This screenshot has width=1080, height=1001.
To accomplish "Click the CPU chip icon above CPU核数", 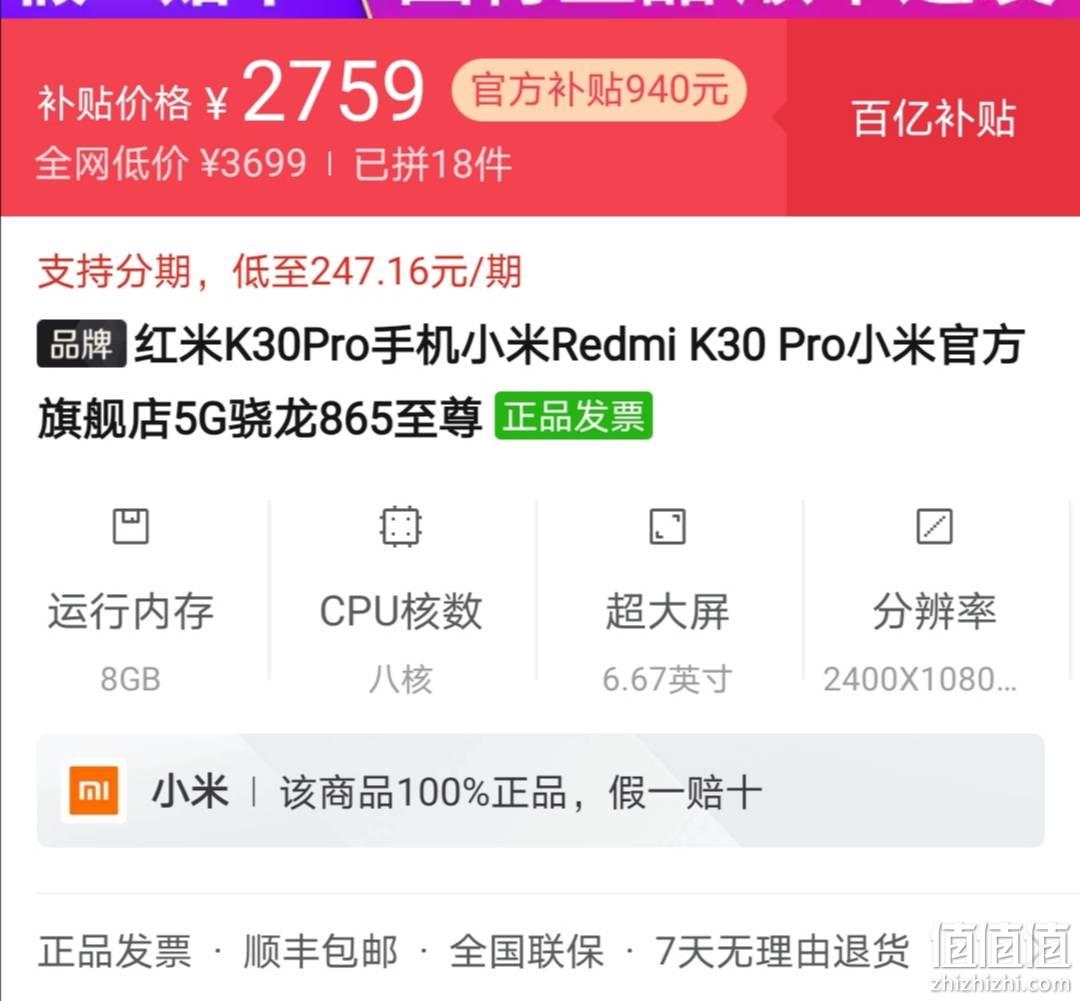I will pos(400,526).
